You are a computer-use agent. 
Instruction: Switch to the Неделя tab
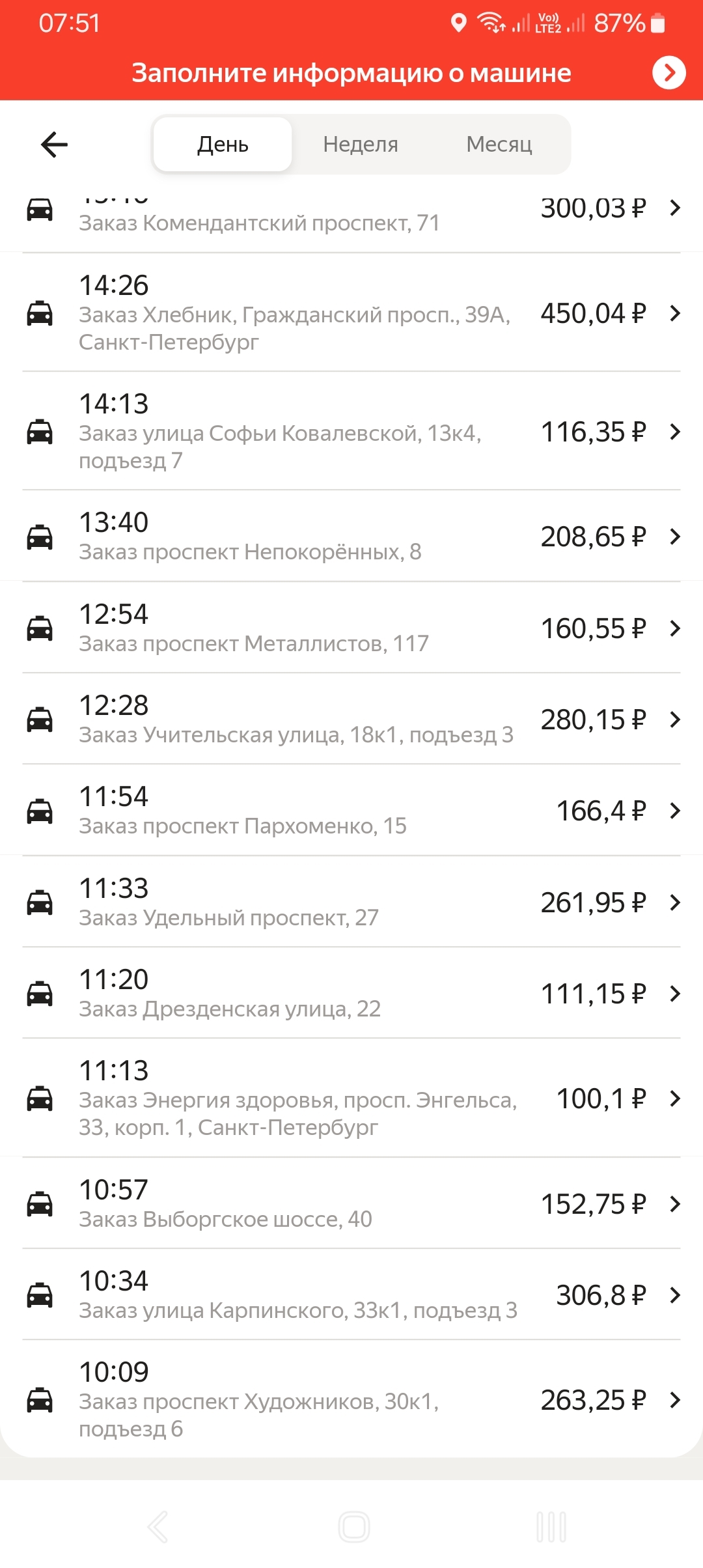pos(361,144)
